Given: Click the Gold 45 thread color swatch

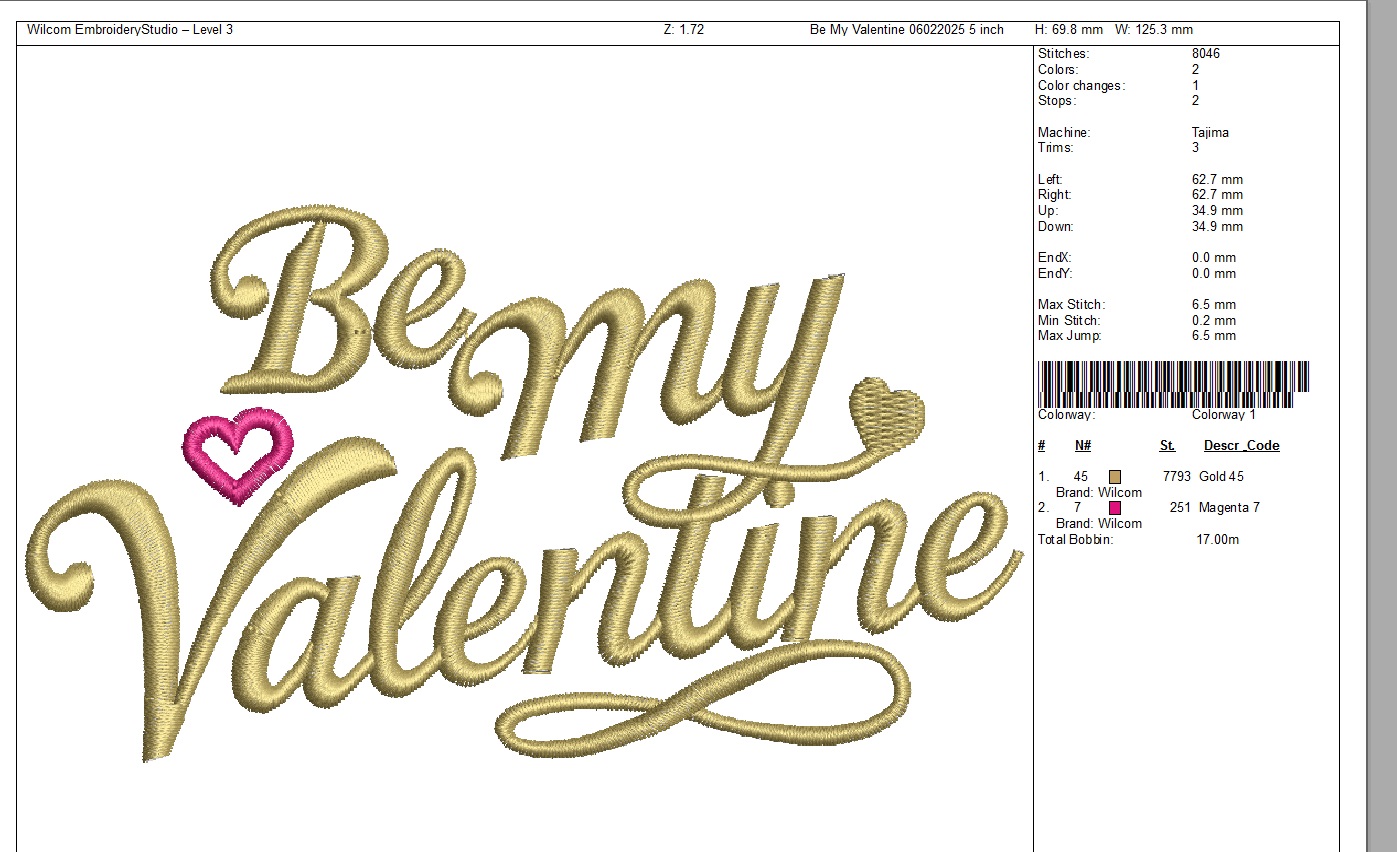Looking at the screenshot, I should pos(1115,477).
